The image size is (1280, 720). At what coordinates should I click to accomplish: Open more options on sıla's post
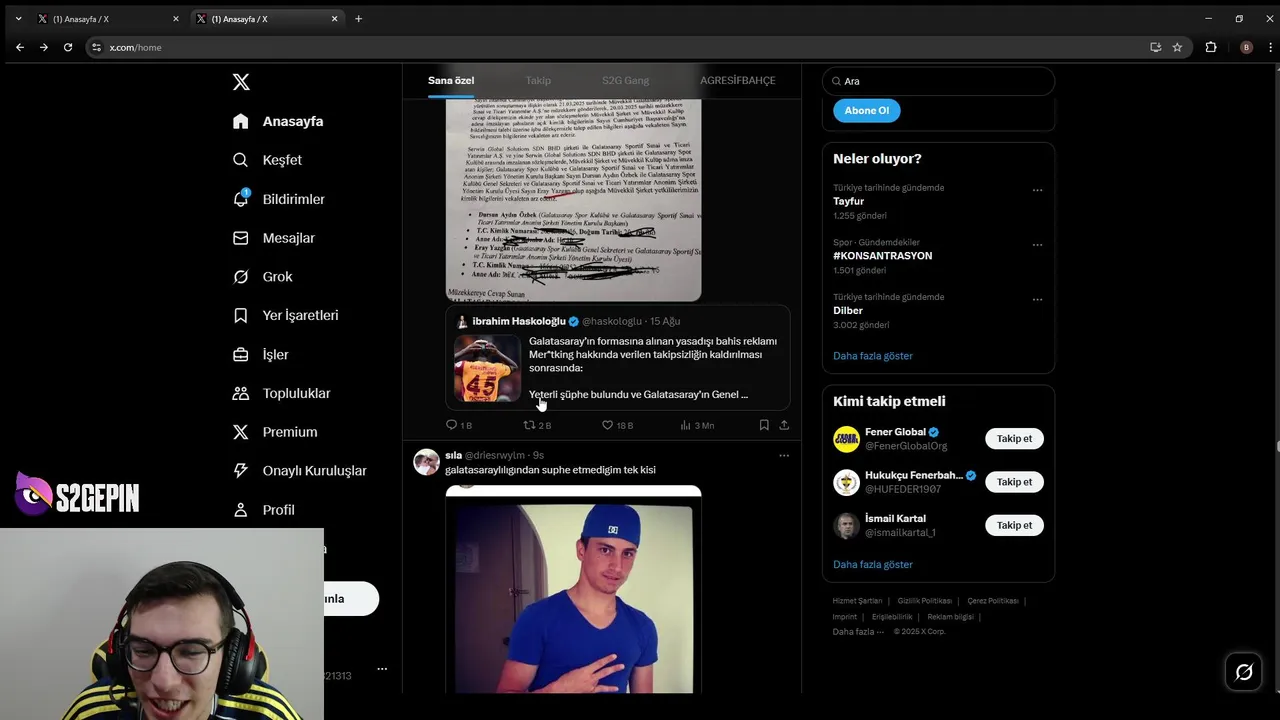pos(784,455)
